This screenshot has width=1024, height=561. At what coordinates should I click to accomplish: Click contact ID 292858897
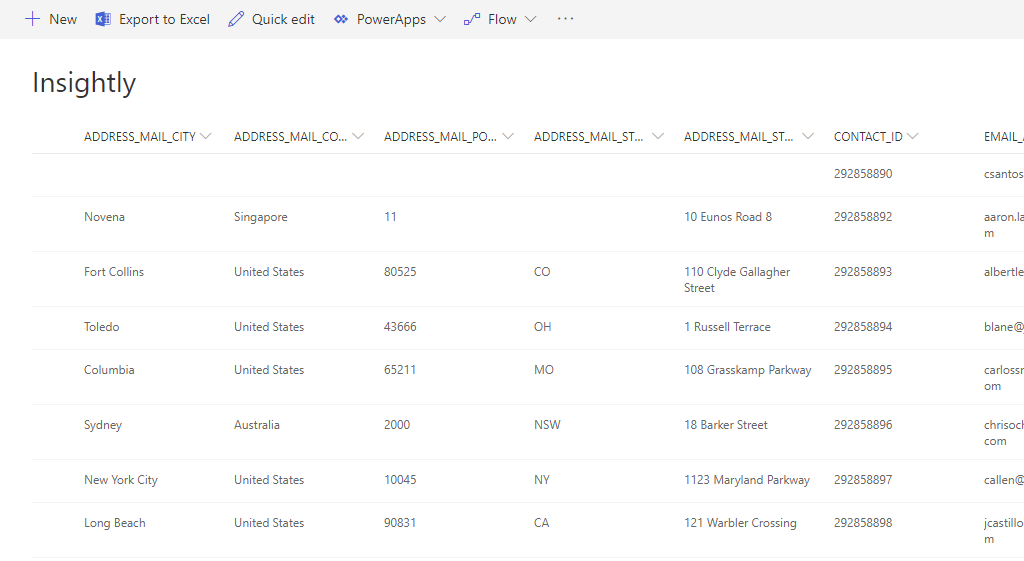[x=863, y=480]
